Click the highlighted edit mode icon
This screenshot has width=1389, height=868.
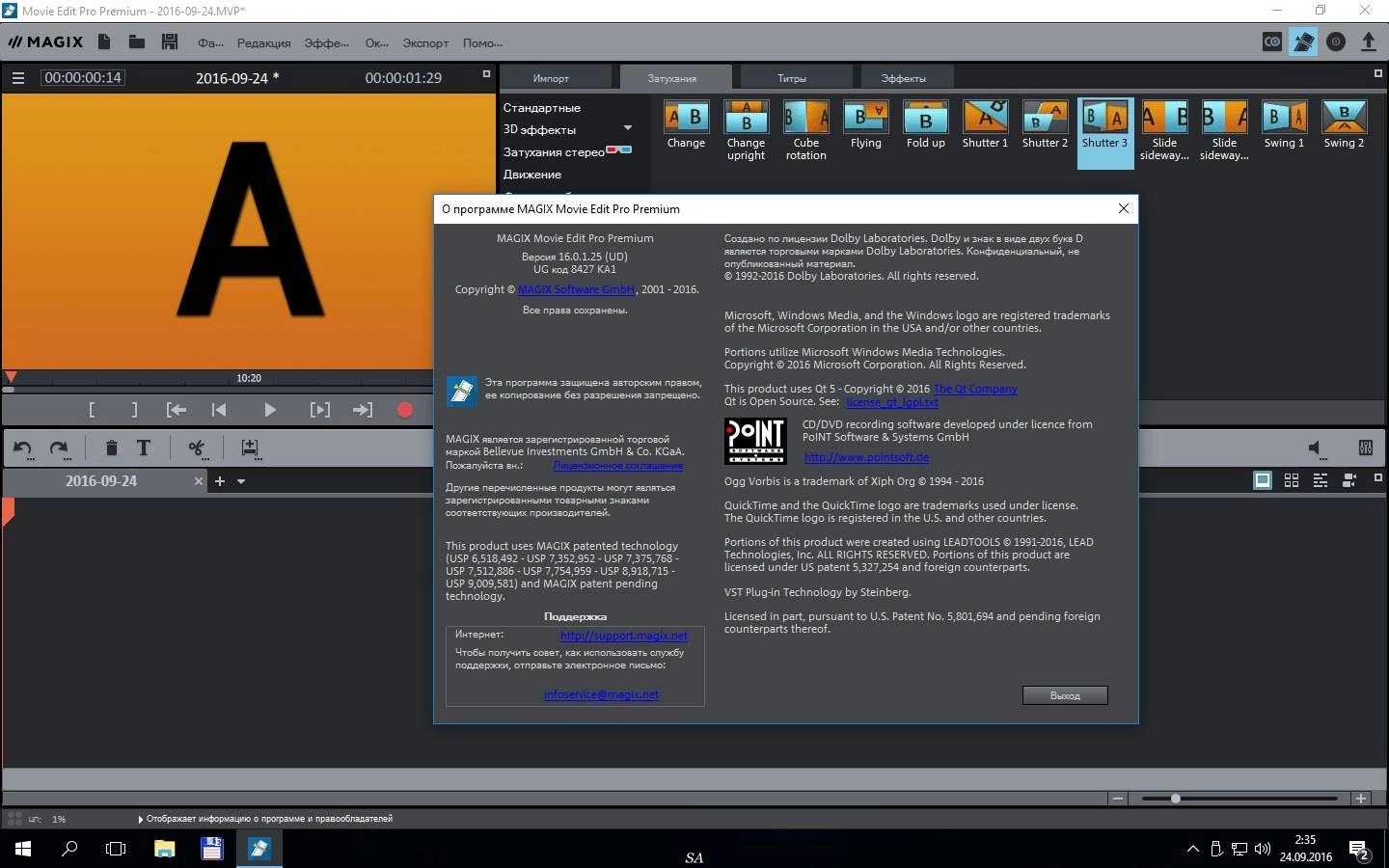[1303, 41]
